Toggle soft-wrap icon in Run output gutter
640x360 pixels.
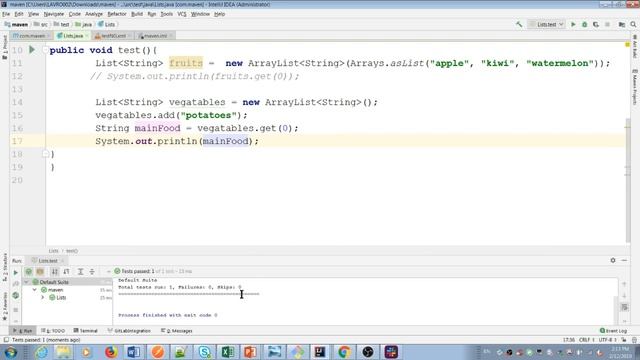pyautogui.click(x=624, y=307)
